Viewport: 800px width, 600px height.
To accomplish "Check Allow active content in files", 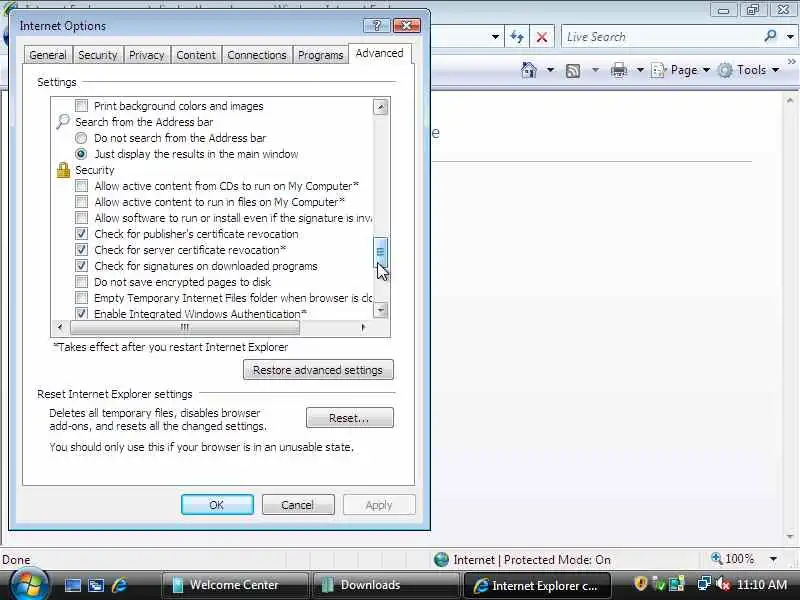I will click(81, 202).
